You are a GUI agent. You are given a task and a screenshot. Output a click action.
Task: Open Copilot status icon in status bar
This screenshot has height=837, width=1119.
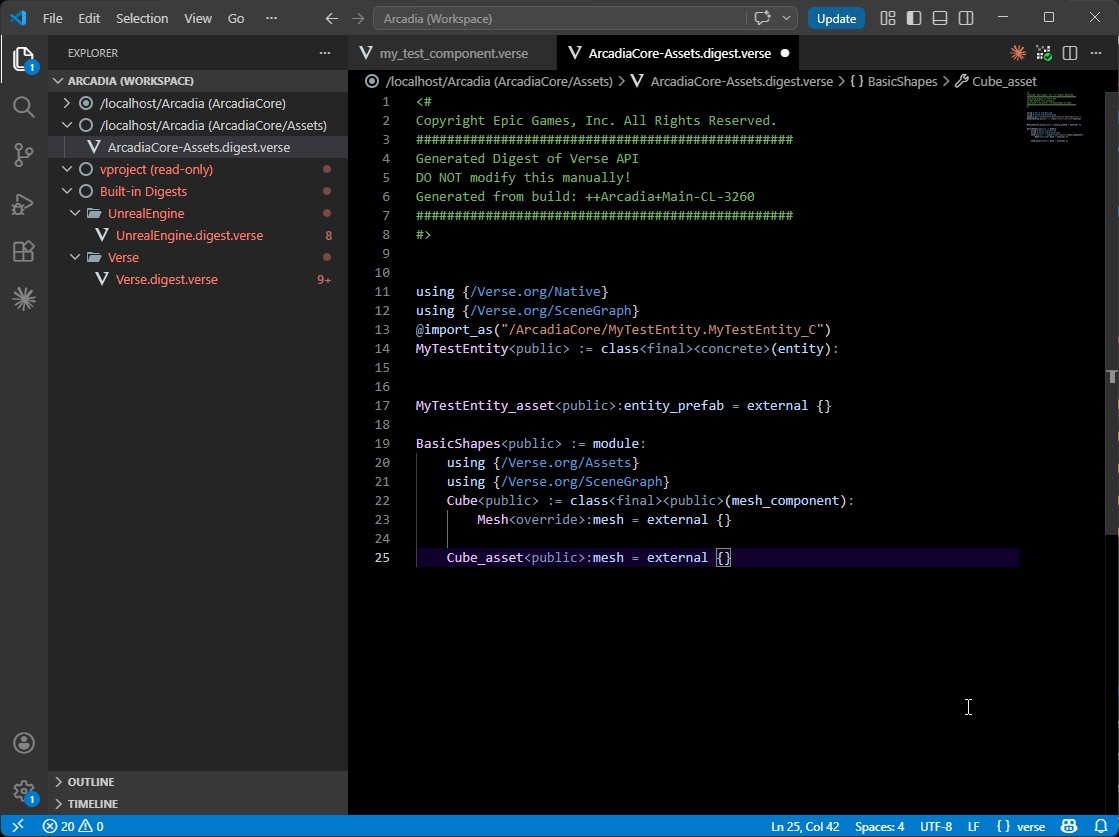coord(1069,826)
